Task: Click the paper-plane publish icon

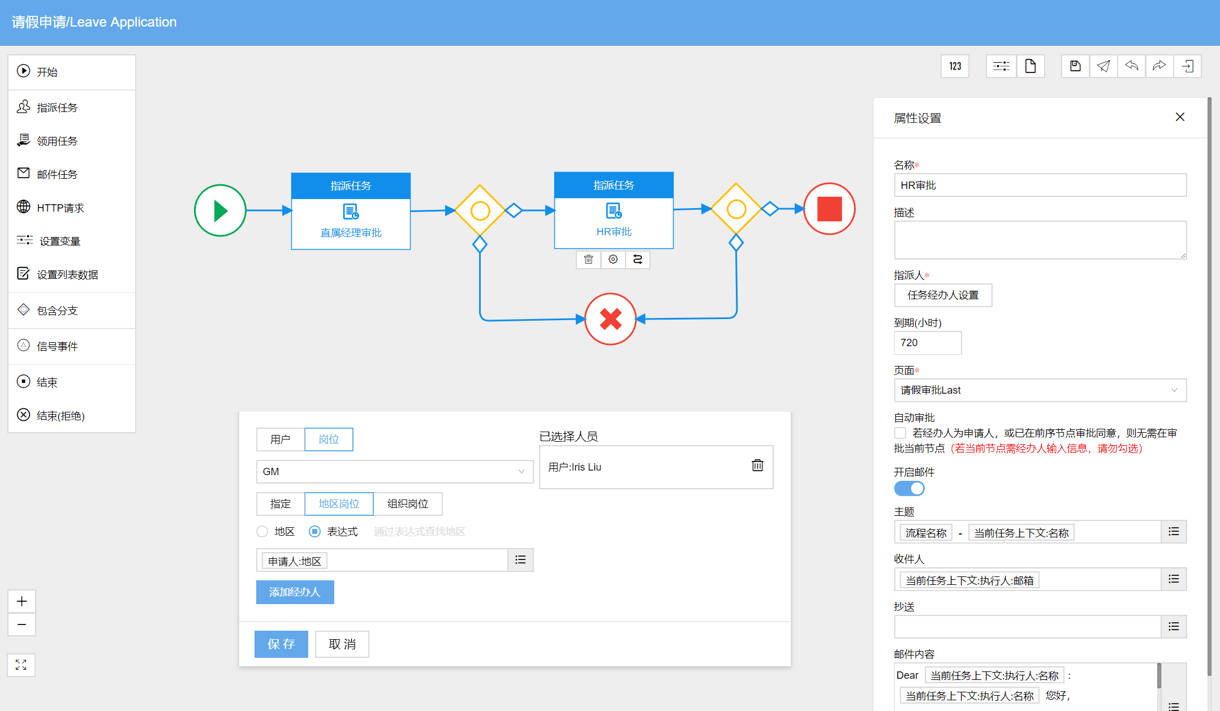Action: [1103, 66]
